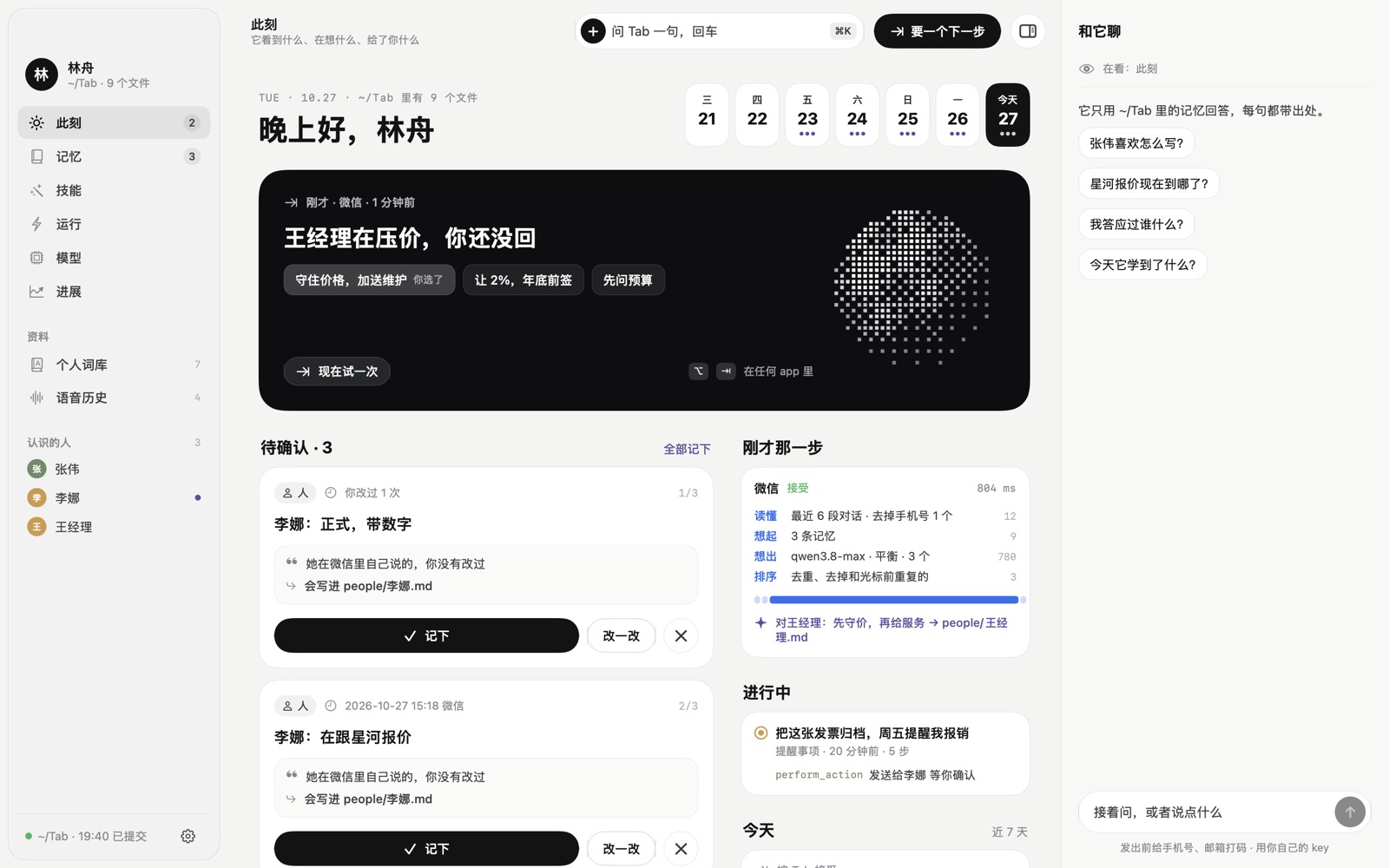The height and width of the screenshot is (868, 1389).
Task: Open the 进展 section
Action: [114, 292]
